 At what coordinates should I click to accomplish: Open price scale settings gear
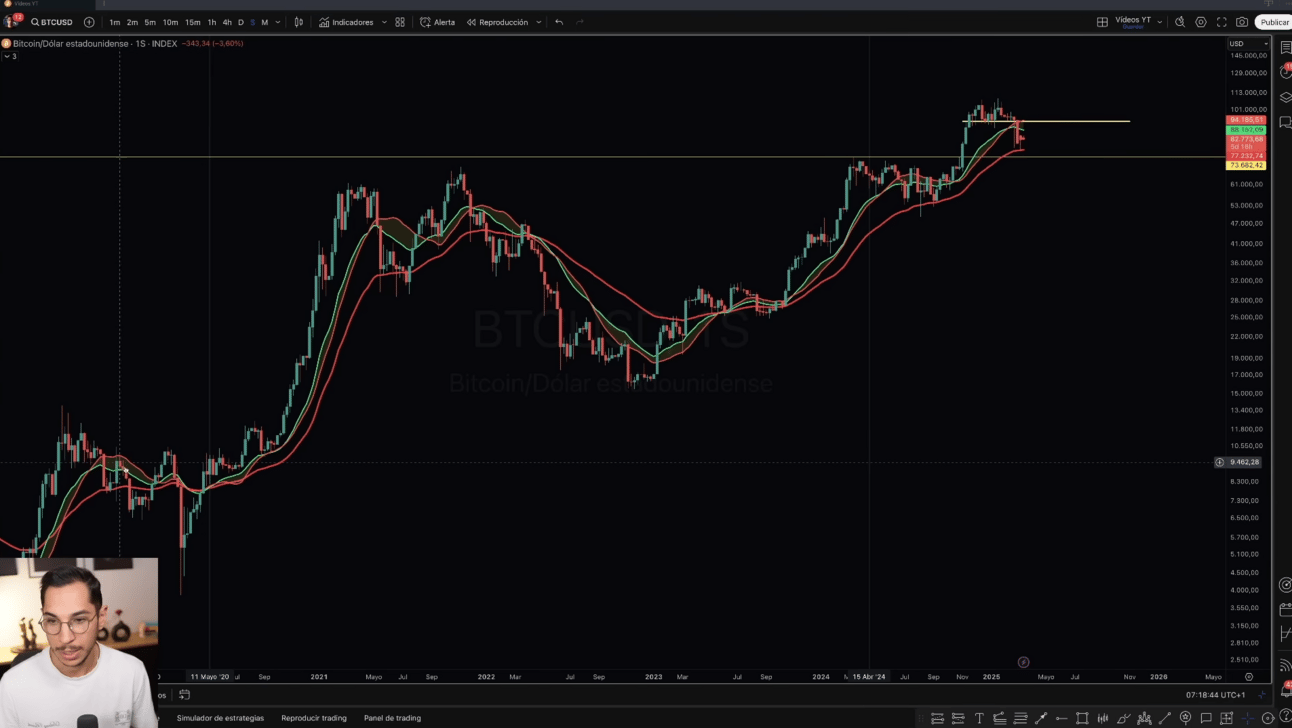(1248, 677)
